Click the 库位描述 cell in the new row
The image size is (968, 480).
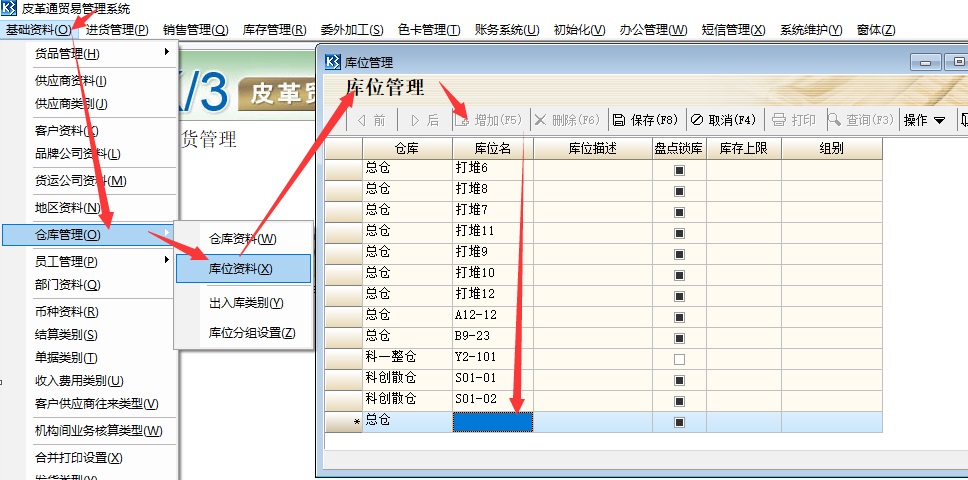(593, 422)
